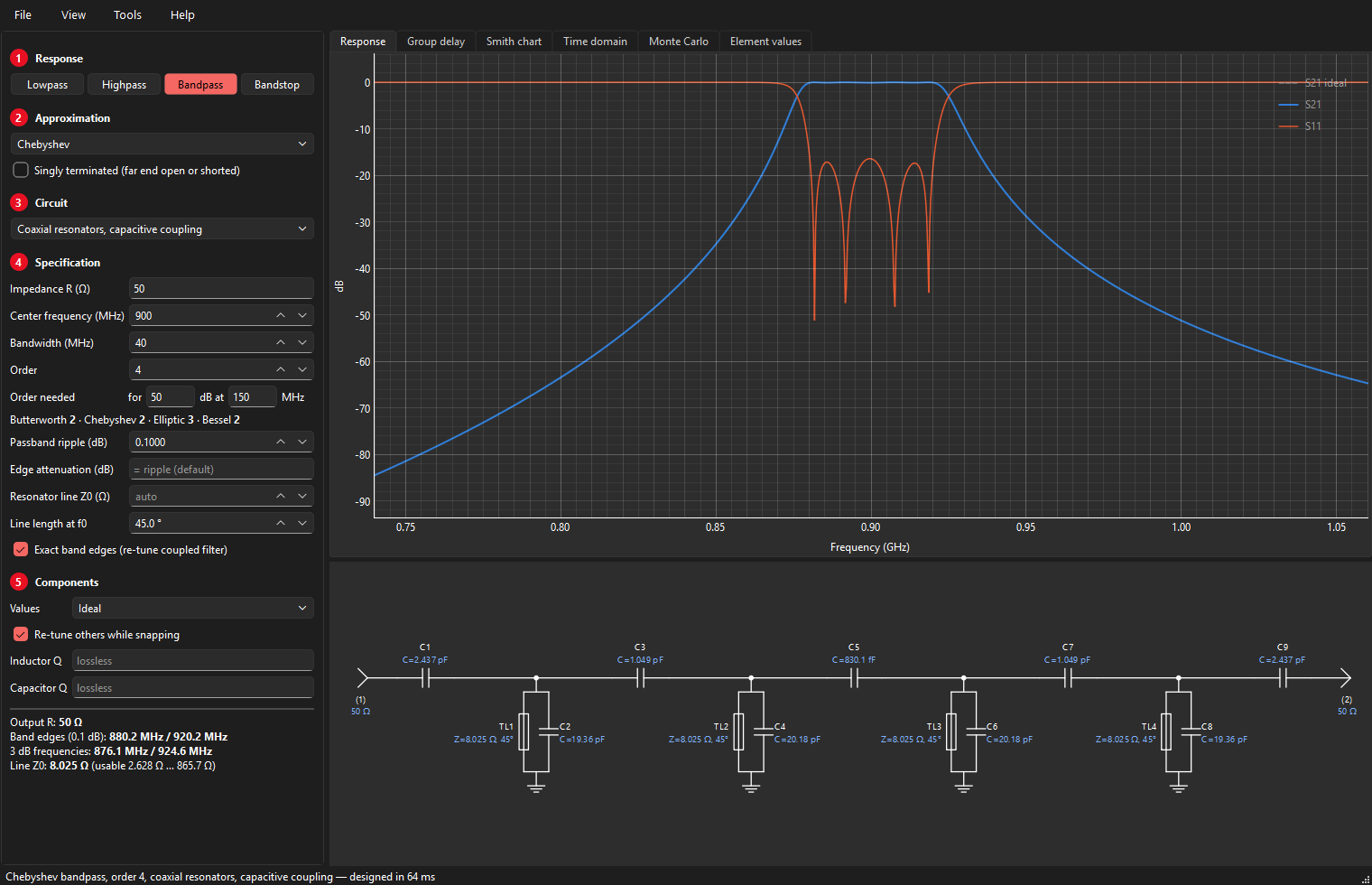
Task: Click capacitor C1 symbol in the schematic
Action: click(425, 677)
